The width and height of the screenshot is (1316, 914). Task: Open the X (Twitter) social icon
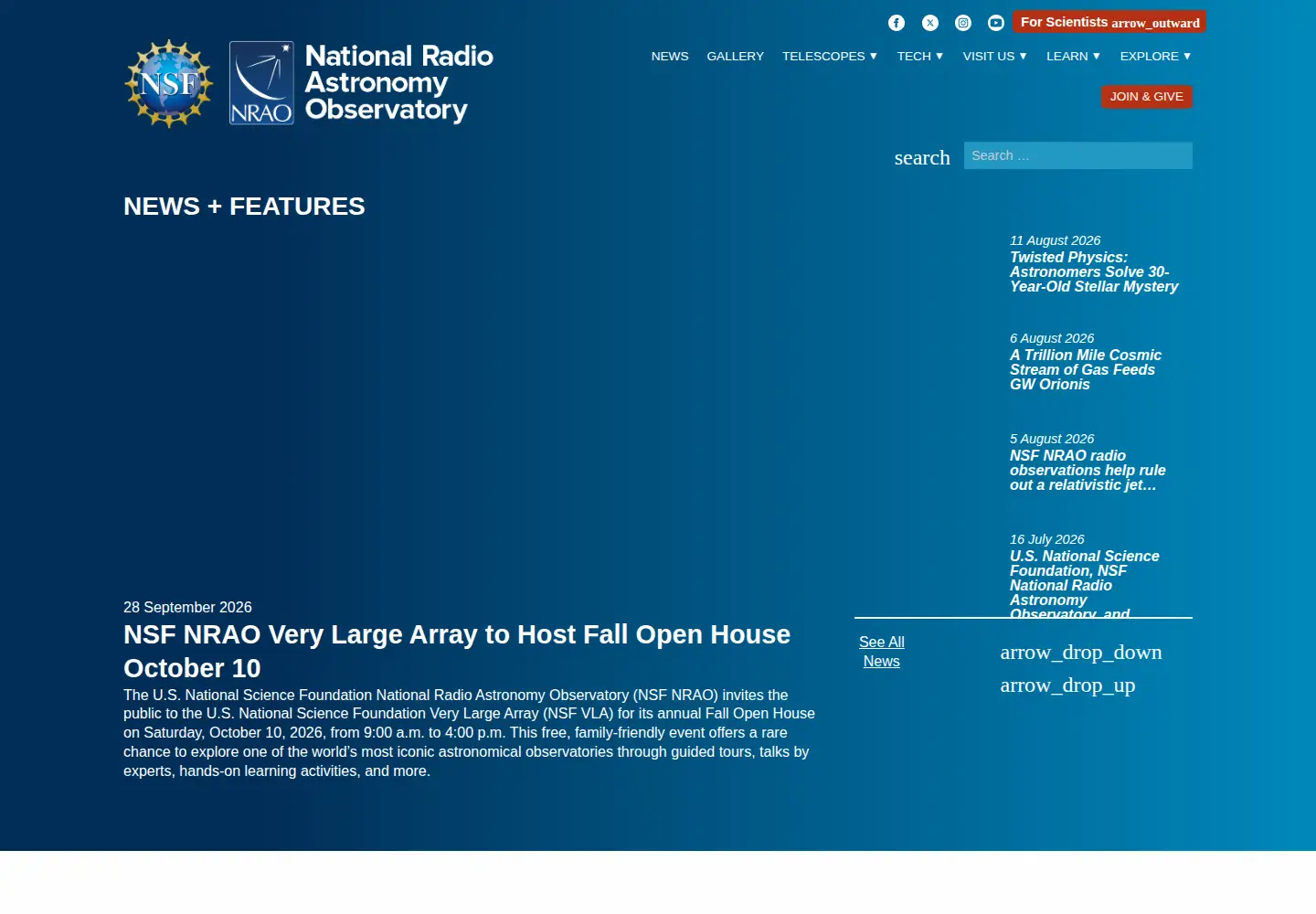click(x=930, y=23)
